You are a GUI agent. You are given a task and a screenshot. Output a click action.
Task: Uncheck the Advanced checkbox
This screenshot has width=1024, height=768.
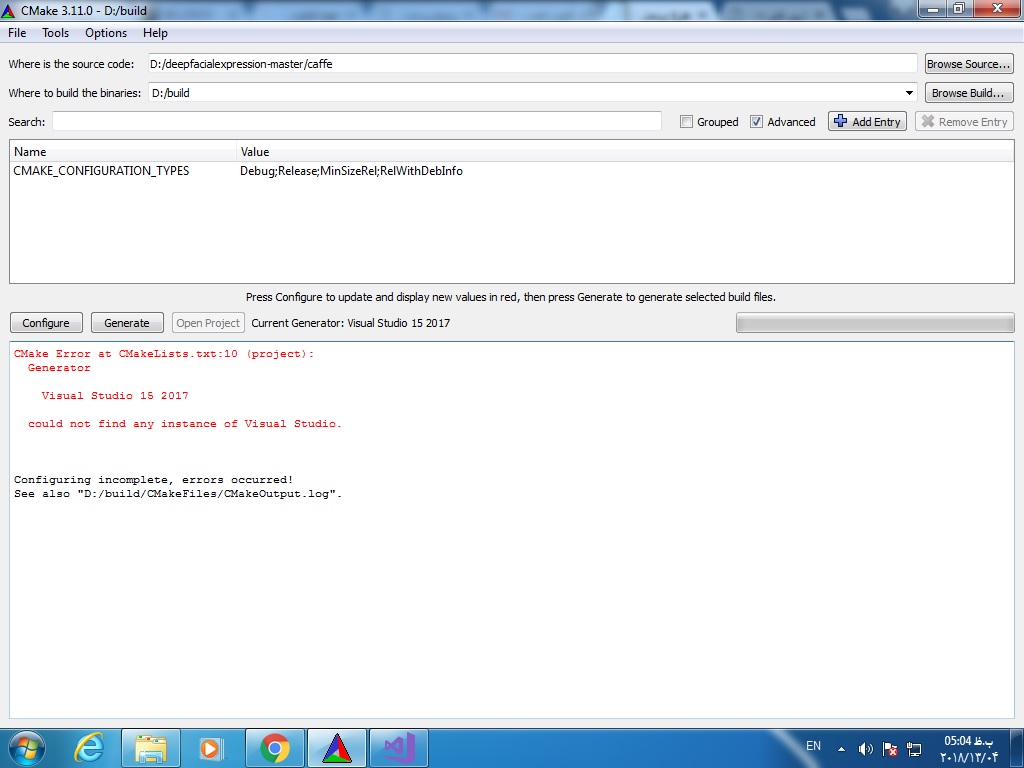[756, 121]
